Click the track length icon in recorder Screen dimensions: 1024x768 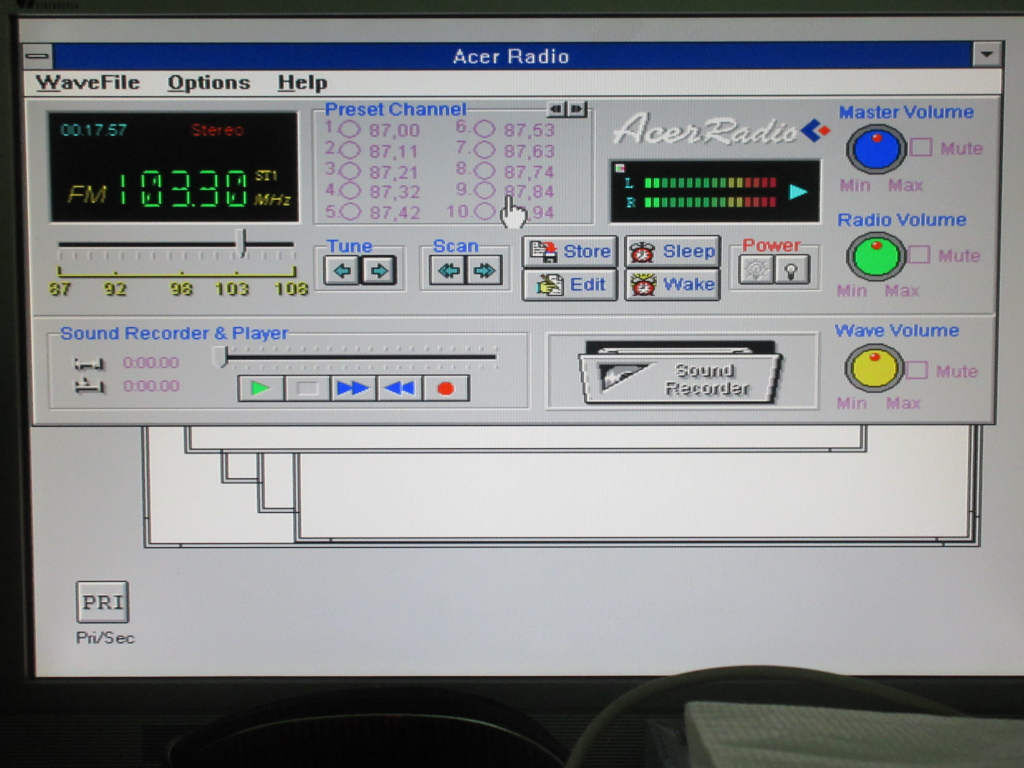[x=89, y=363]
